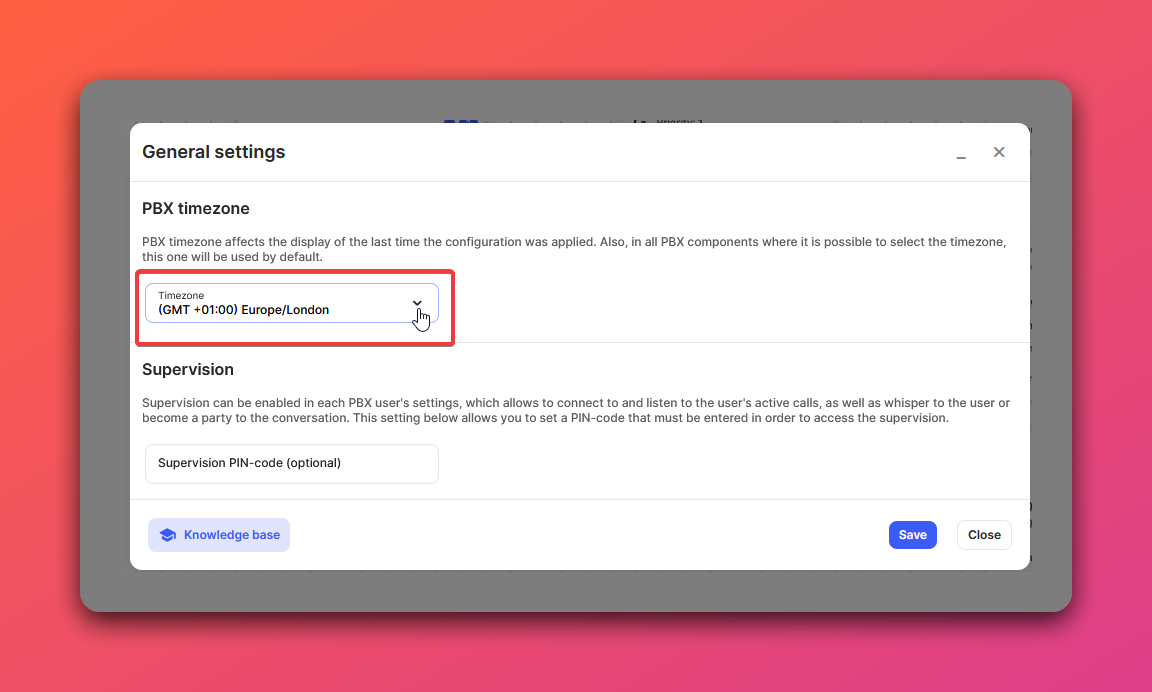Click dimmed Priority text above the dialog
1152x692 pixels.
tap(680, 121)
